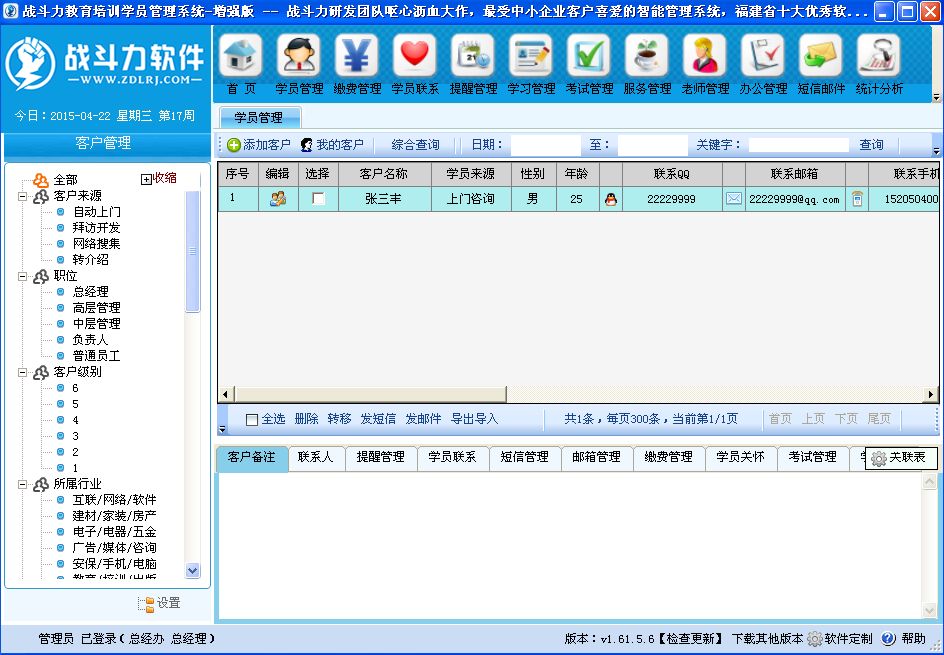The width and height of the screenshot is (944, 655).
Task: Show 我的客户 list
Action: coord(332,145)
